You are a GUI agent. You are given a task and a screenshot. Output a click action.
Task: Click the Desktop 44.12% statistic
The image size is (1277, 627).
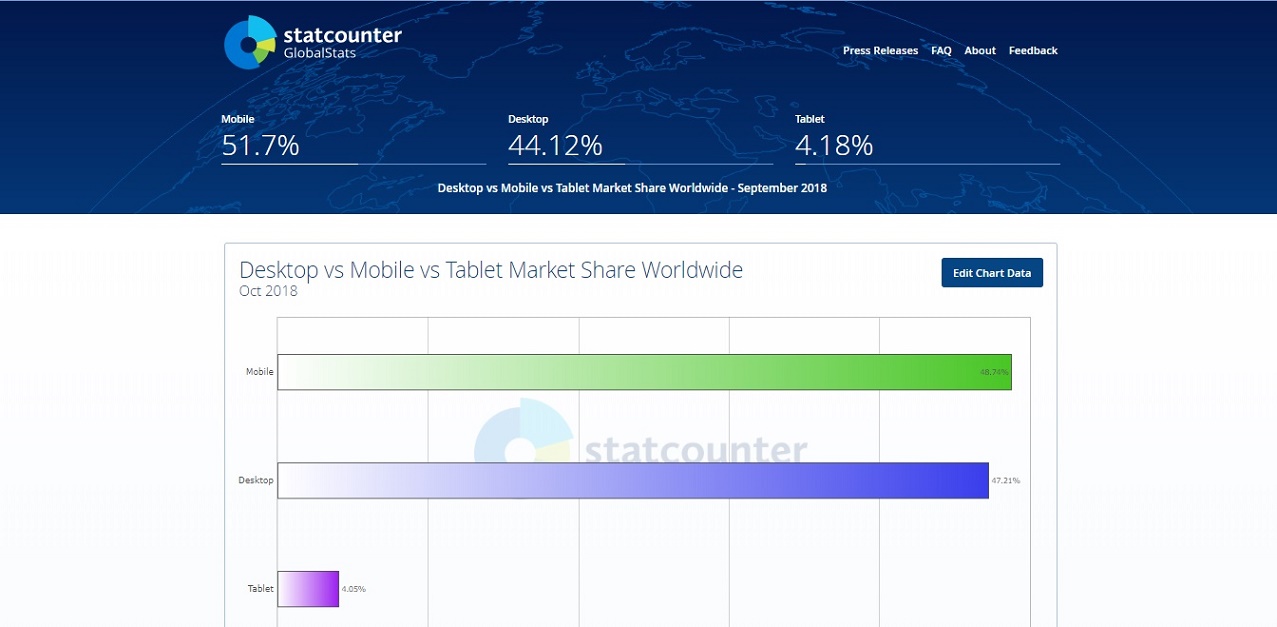click(640, 138)
